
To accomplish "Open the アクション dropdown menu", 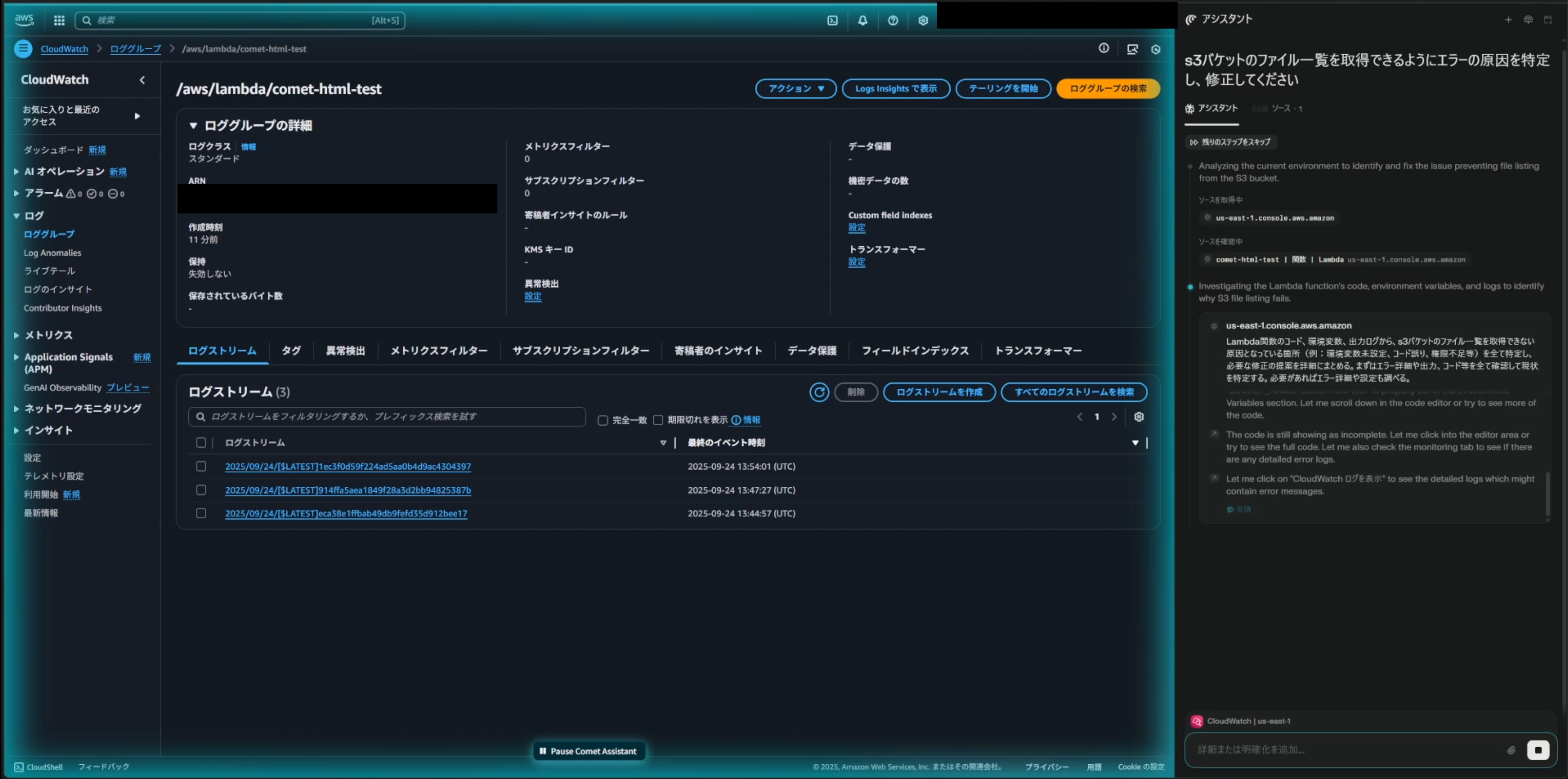I will [x=796, y=88].
